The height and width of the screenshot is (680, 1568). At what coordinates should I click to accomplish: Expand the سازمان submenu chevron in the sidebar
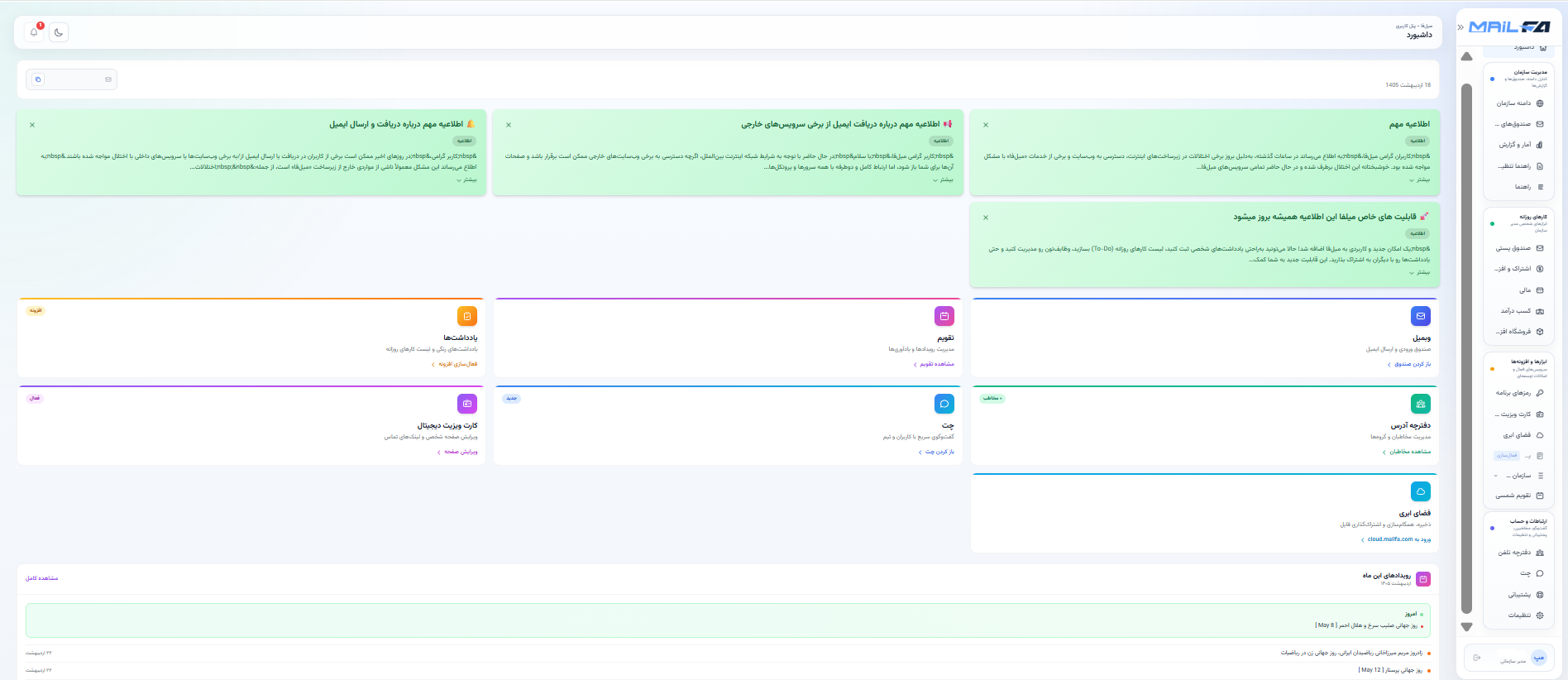tap(1495, 476)
